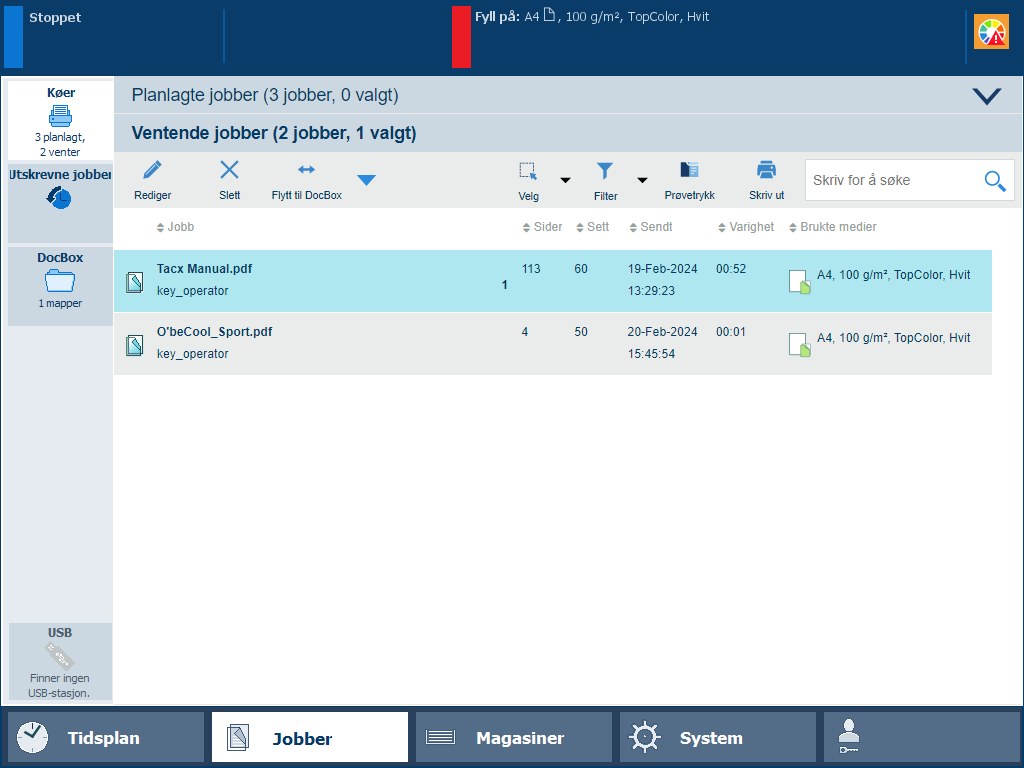Viewport: 1024px width, 768px height.
Task: Click the O'beCool_Sport.pdf job document icon
Action: click(x=135, y=345)
